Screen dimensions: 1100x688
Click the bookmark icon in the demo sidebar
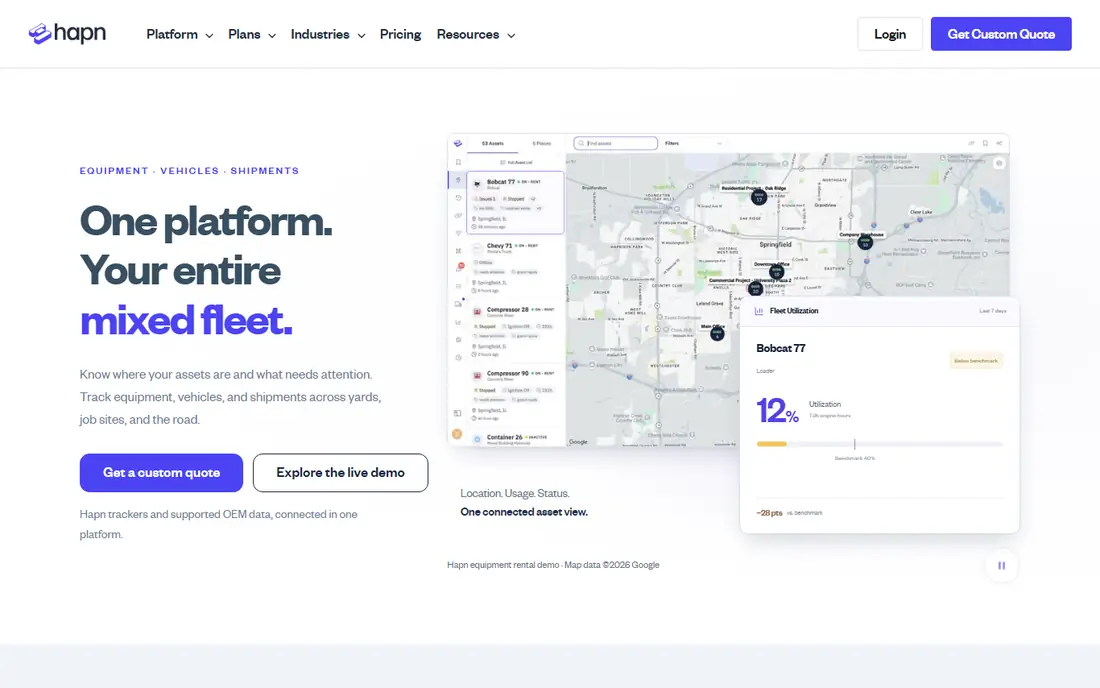458,162
